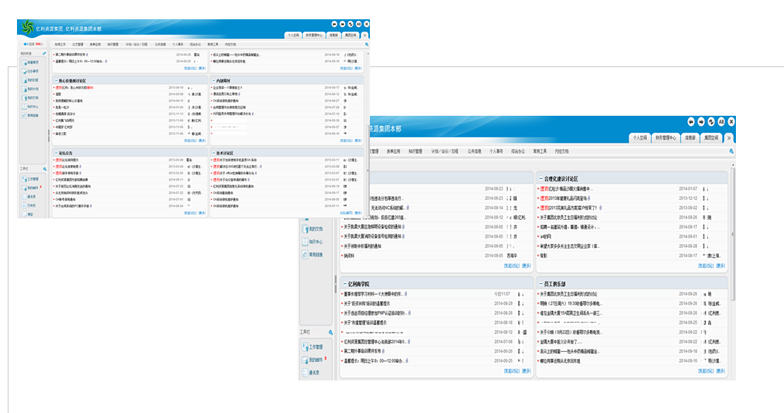Image resolution: width=784 pixels, height=413 pixels.
Task: Click search magnifier in small window menu bar
Action: (366, 44)
